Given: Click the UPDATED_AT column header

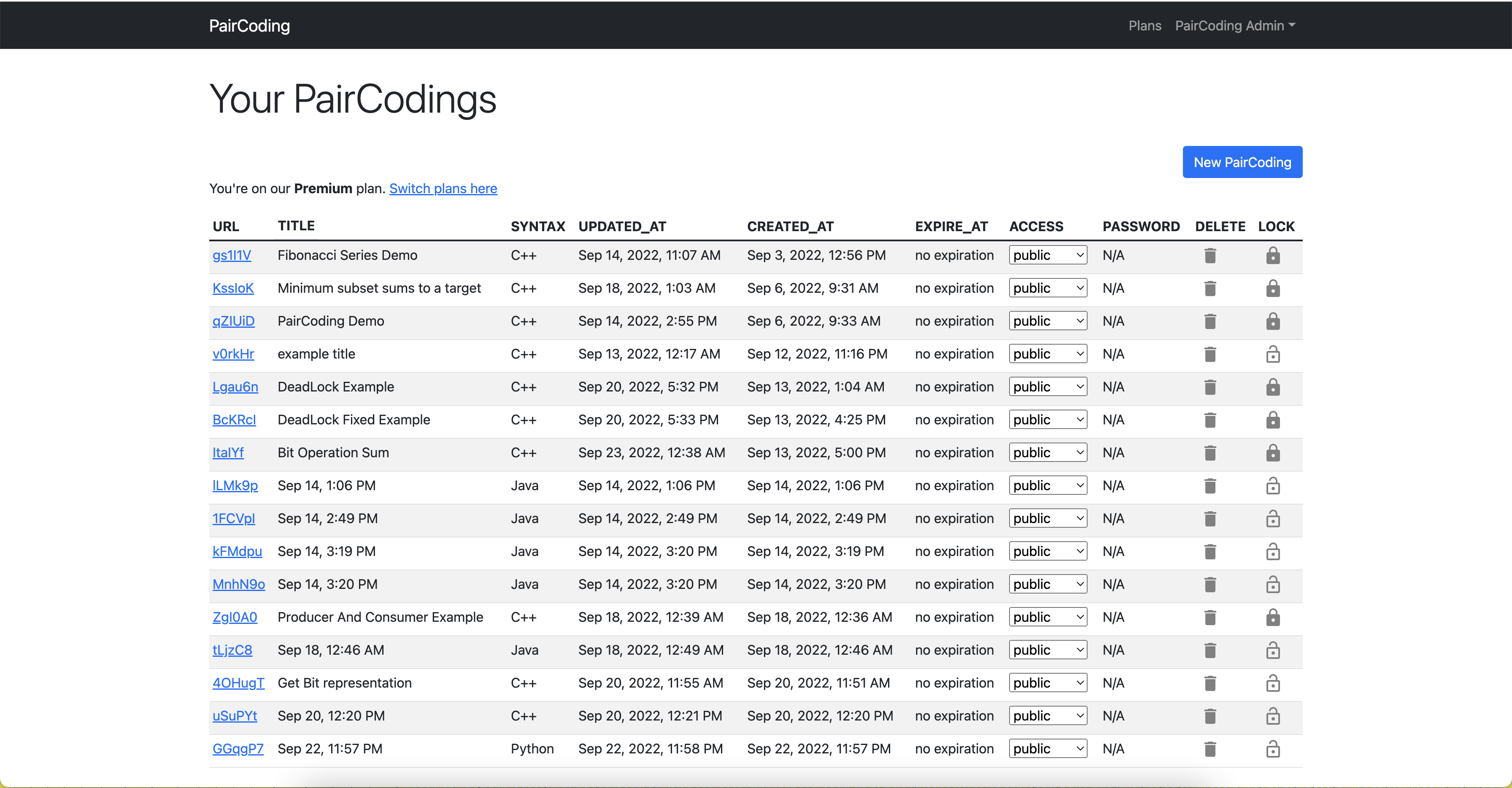Looking at the screenshot, I should point(622,227).
